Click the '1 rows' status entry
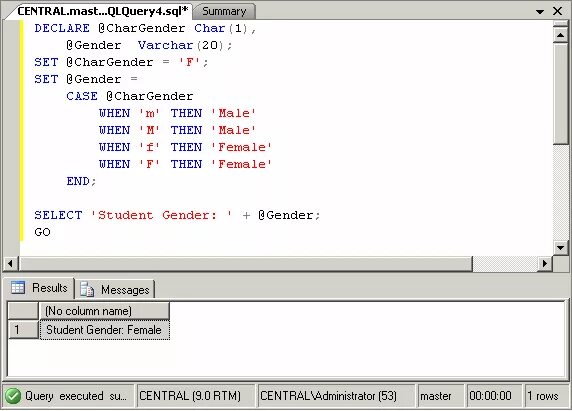The height and width of the screenshot is (411, 572). pos(542,396)
